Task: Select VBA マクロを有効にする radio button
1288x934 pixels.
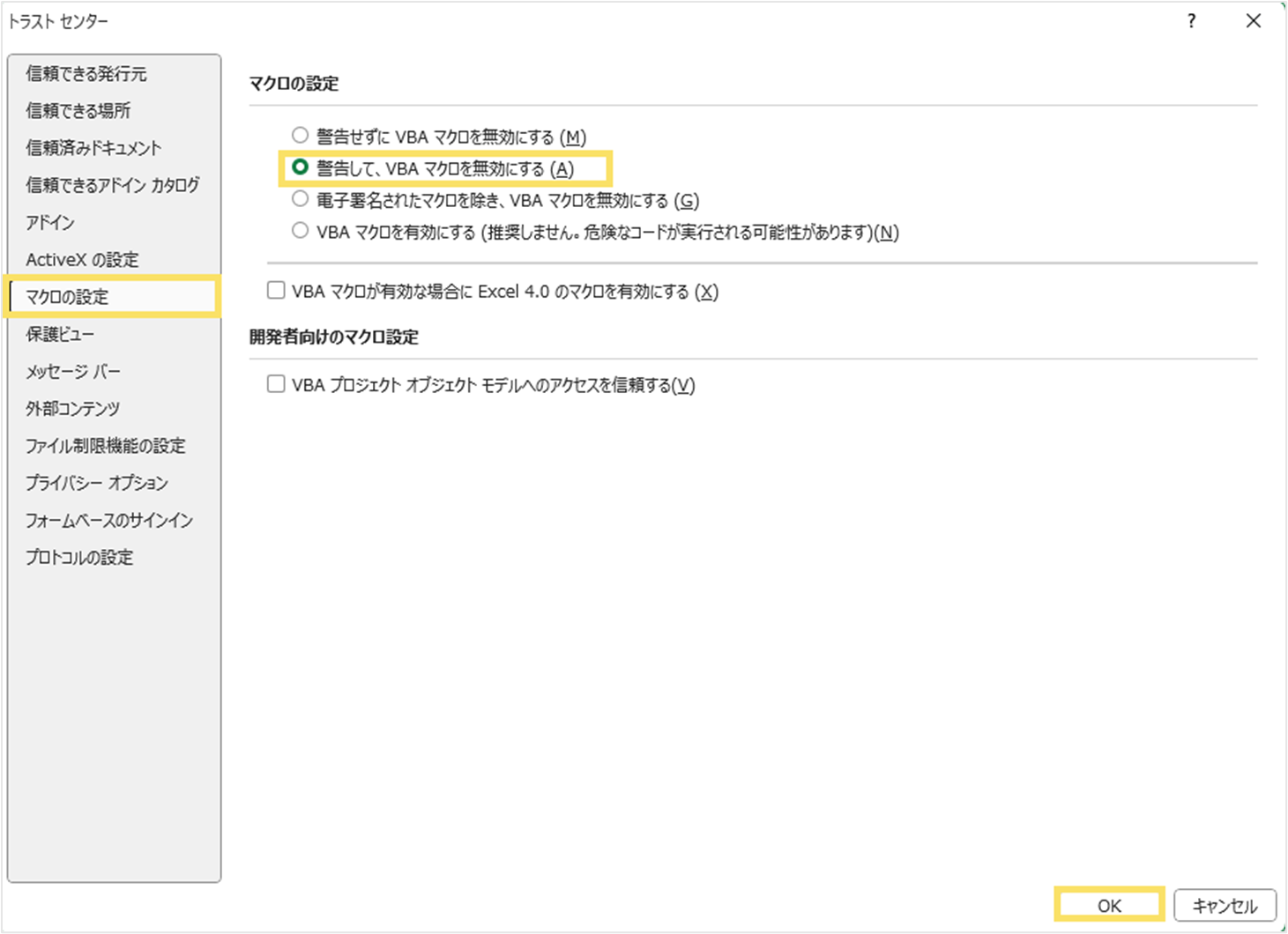Action: point(301,231)
